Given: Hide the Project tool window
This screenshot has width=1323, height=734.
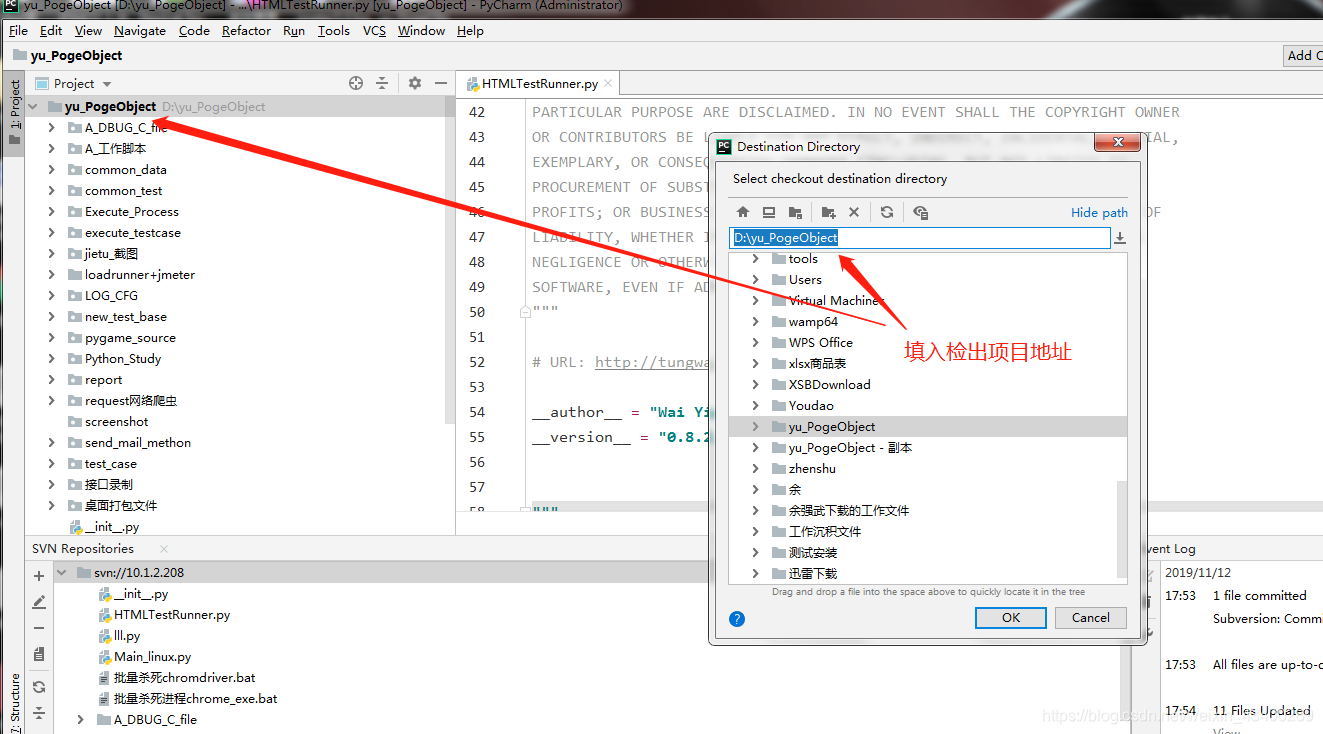Looking at the screenshot, I should 439,83.
